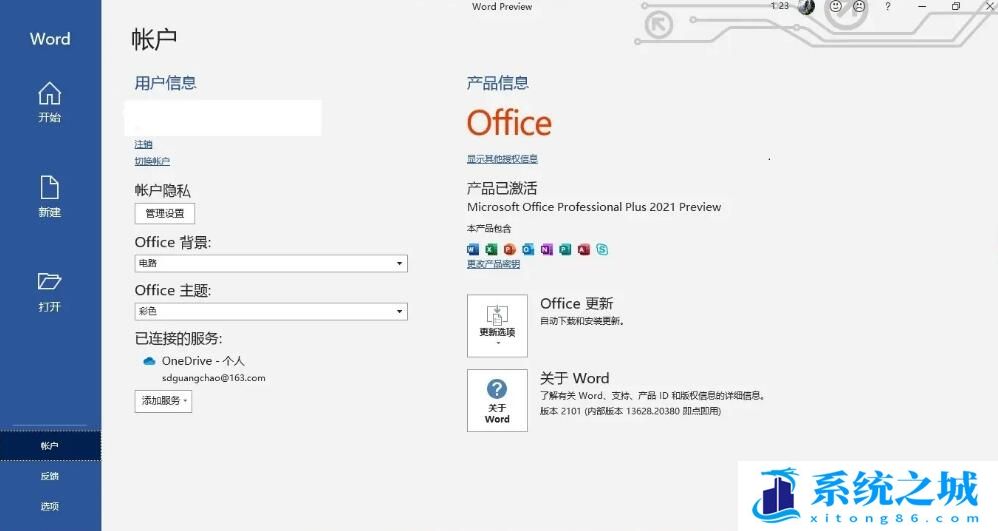Viewport: 998px width, 531px height.
Task: Click the 自动下载和安装更新 description text
Action: (582, 321)
